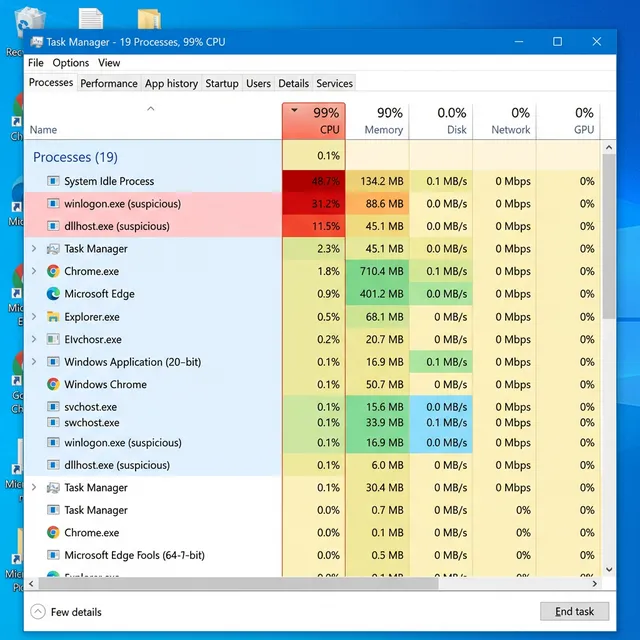Open the Startup tab
Viewport: 640px width, 640px height.
click(222, 84)
